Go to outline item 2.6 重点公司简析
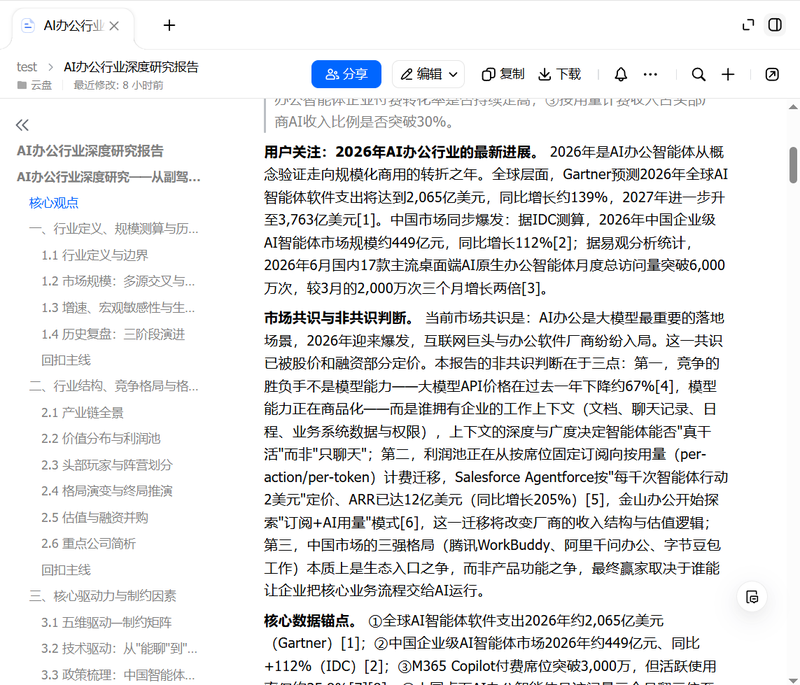This screenshot has height=685, width=800. [89, 544]
